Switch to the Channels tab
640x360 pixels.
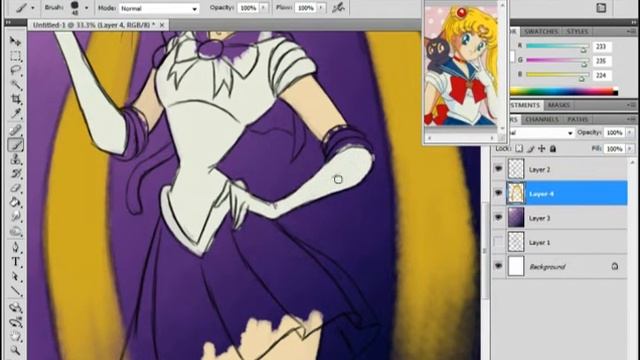pyautogui.click(x=541, y=120)
